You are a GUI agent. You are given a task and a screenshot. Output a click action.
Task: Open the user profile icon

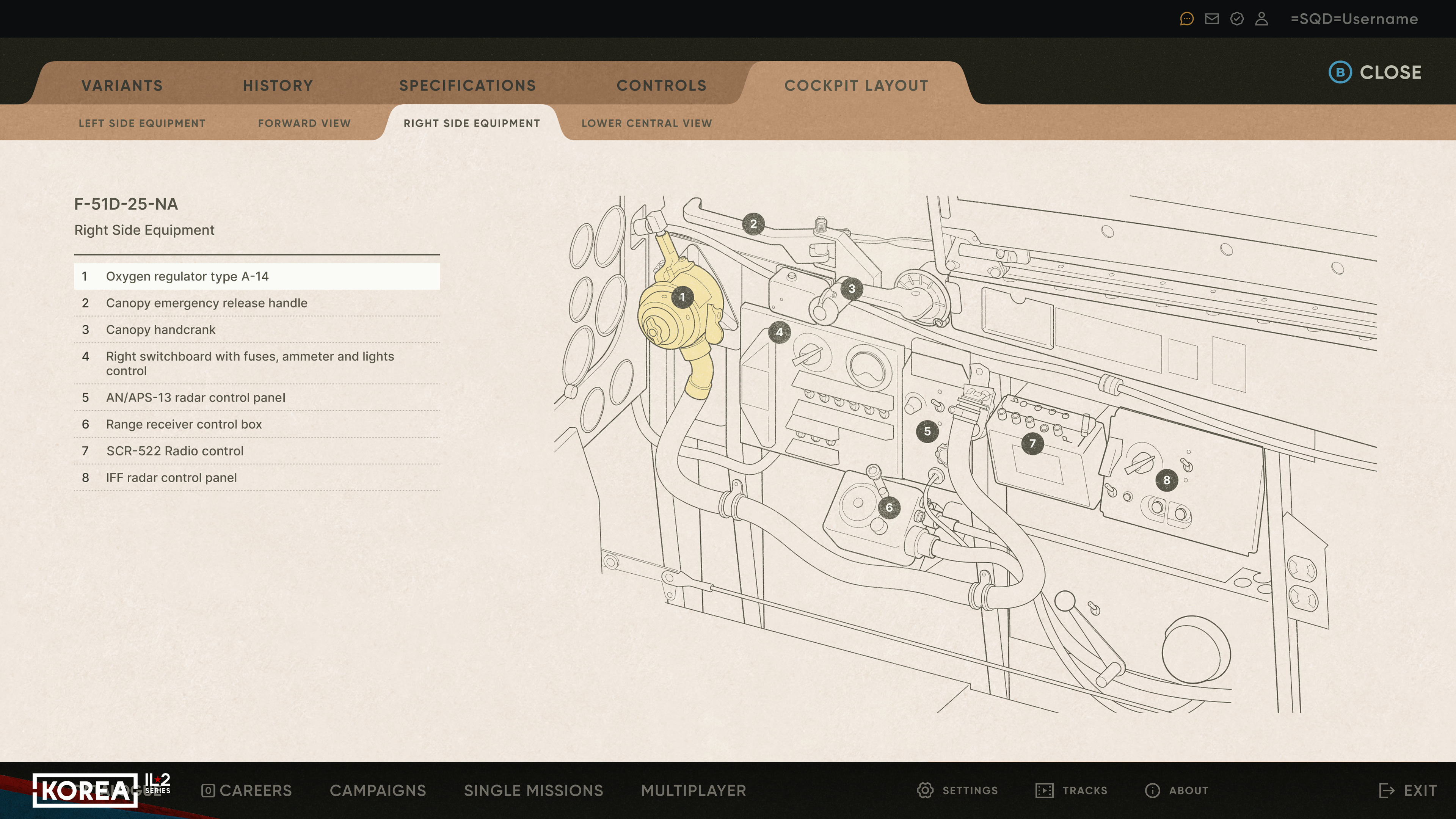[x=1261, y=19]
